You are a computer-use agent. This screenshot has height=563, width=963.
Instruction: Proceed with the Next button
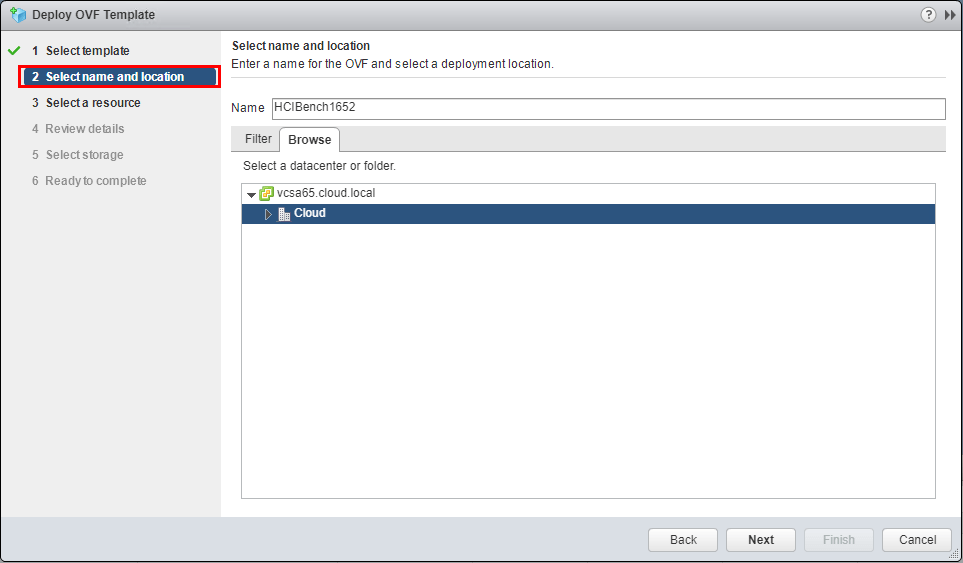coord(760,540)
